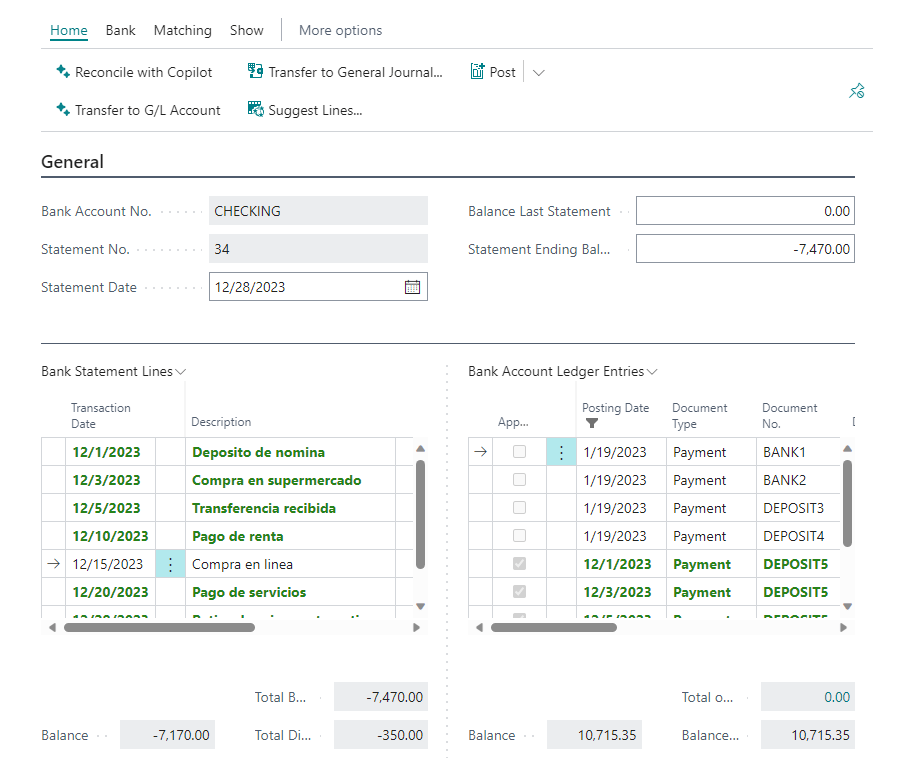Click the Post document icon
898x768 pixels.
coord(477,72)
